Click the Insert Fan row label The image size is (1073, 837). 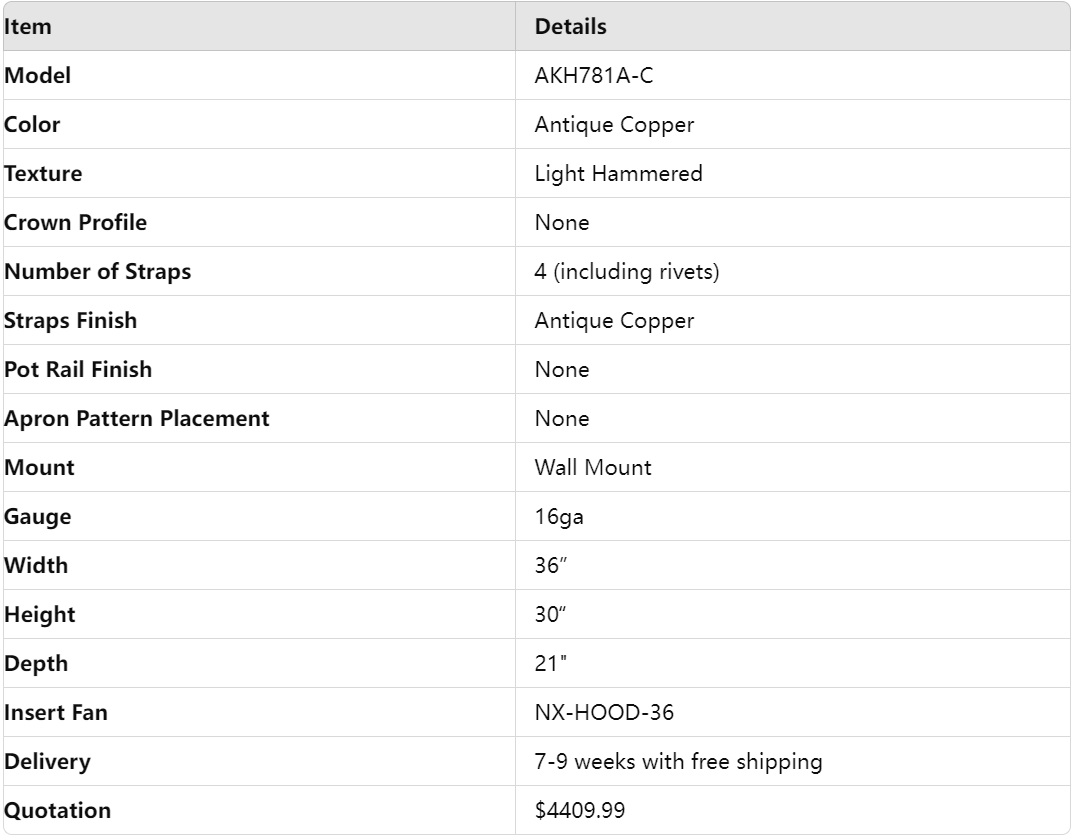[x=55, y=713]
